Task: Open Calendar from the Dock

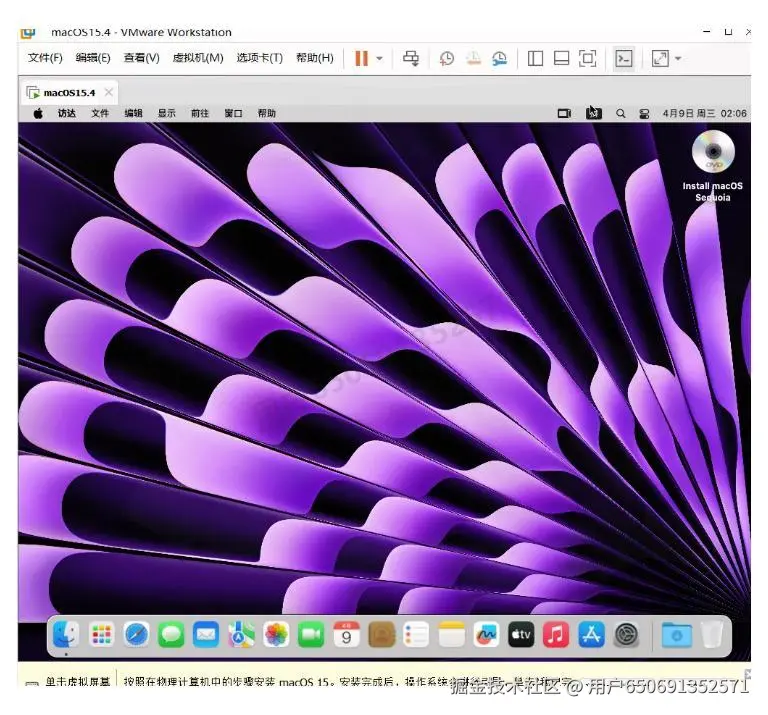Action: (x=346, y=634)
